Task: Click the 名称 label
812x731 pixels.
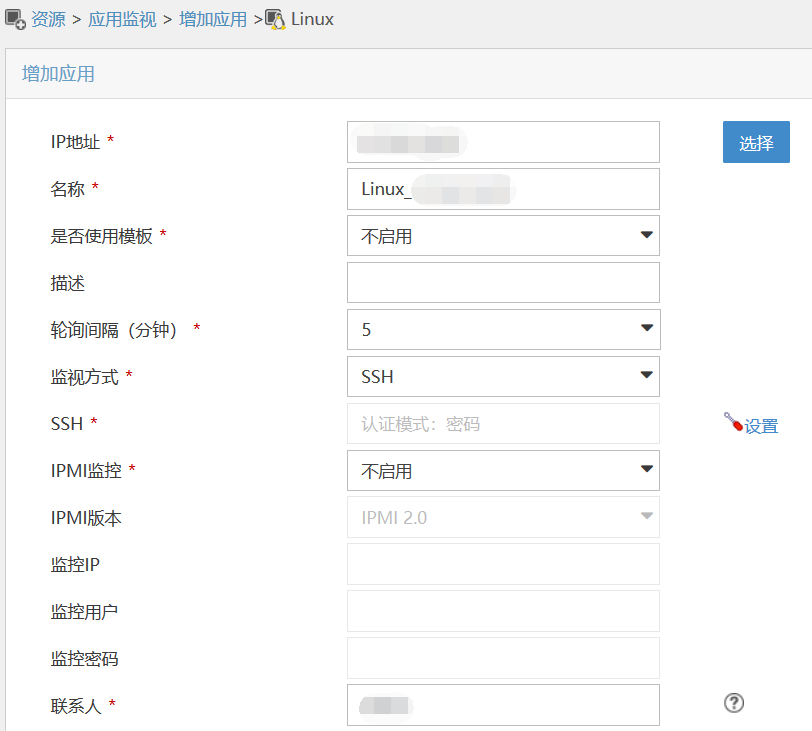Action: click(x=67, y=189)
